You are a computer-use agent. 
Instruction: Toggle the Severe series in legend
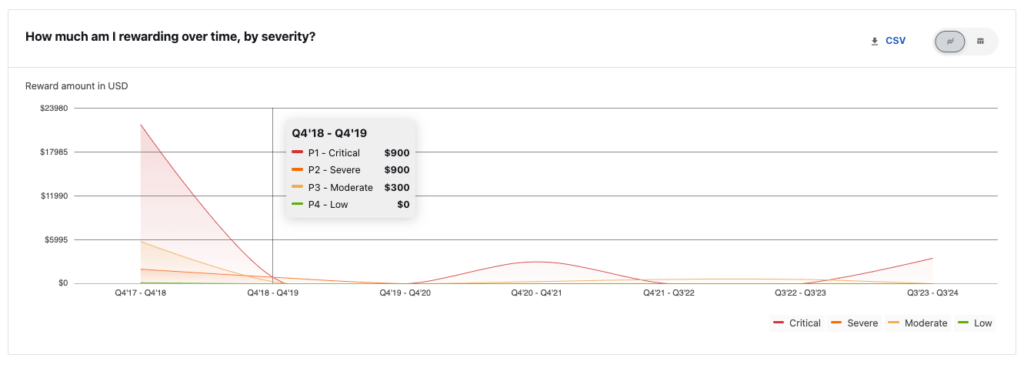(855, 323)
